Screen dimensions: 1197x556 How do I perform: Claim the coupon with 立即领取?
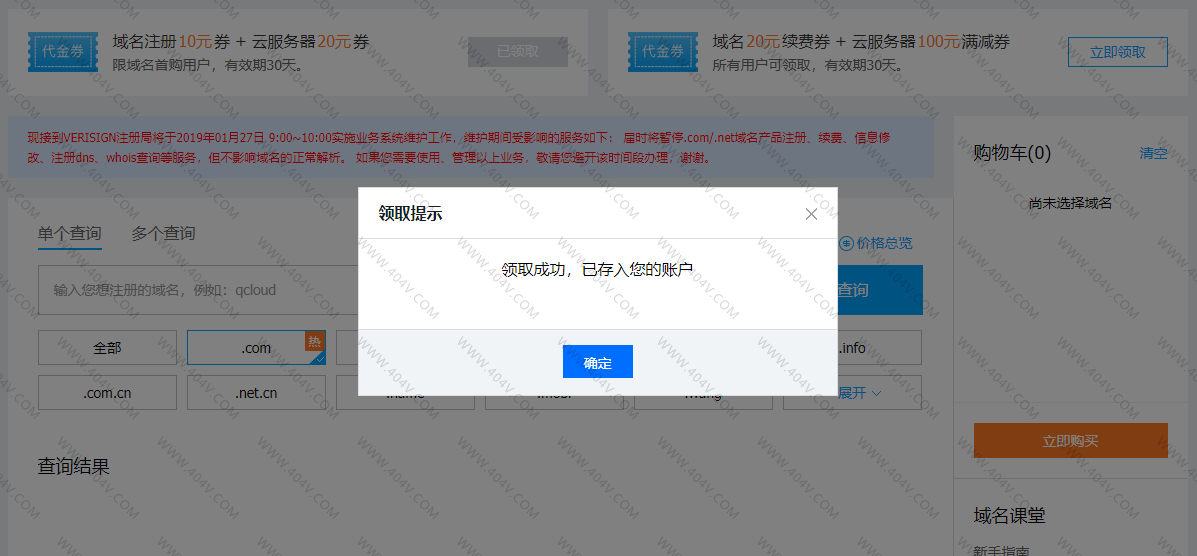[1117, 52]
